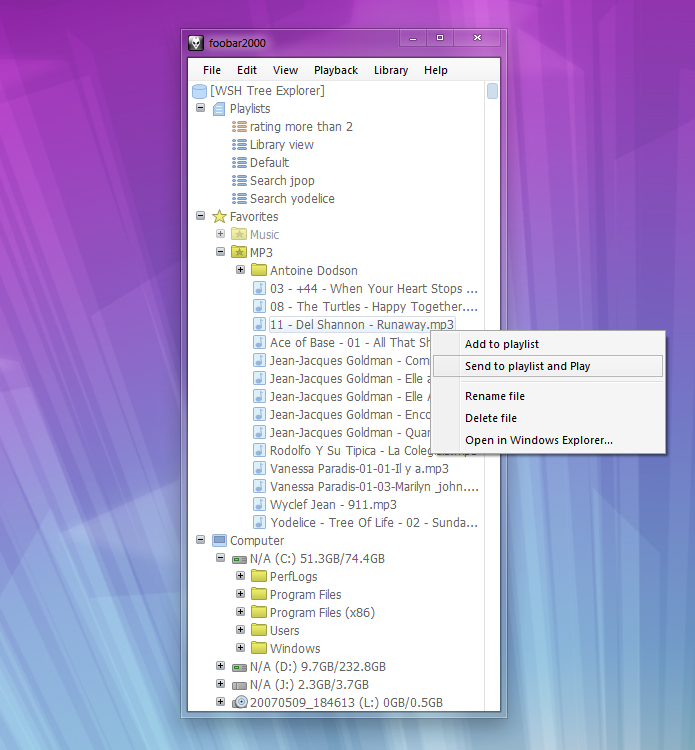Click the J: removable drive icon
The height and width of the screenshot is (750, 695).
click(x=239, y=685)
